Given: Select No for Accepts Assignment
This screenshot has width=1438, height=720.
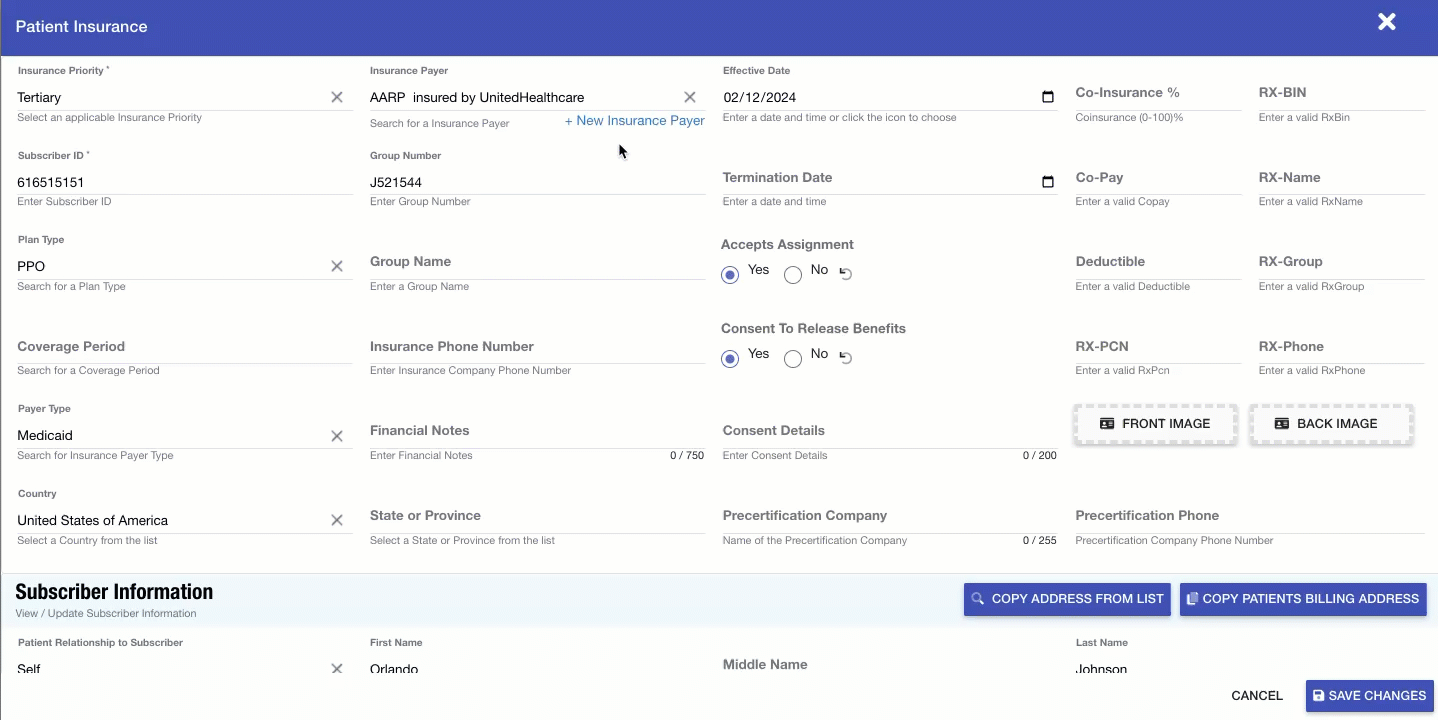Looking at the screenshot, I should [793, 275].
